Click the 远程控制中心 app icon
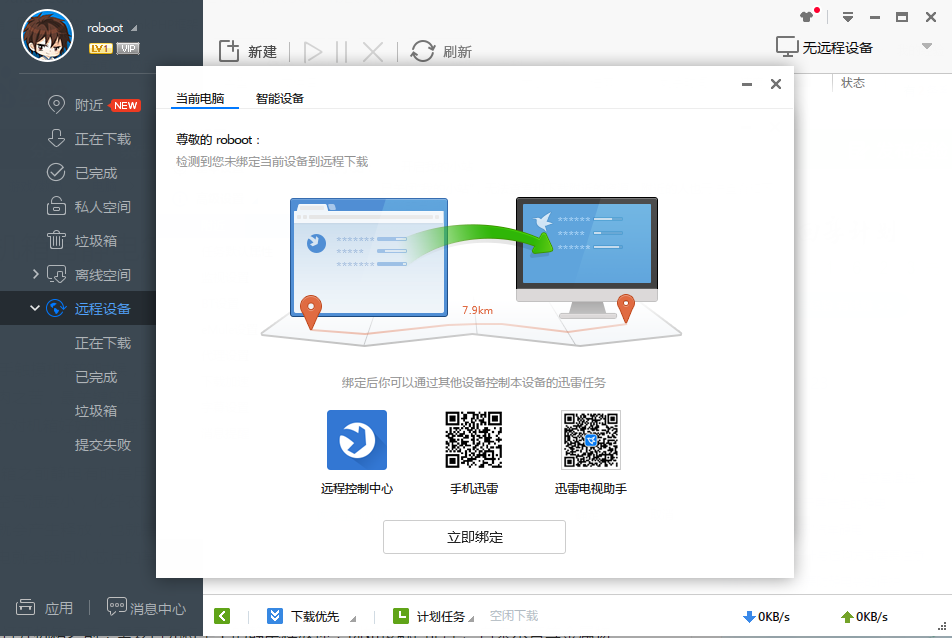Viewport: 952px width, 638px height. pos(357,440)
